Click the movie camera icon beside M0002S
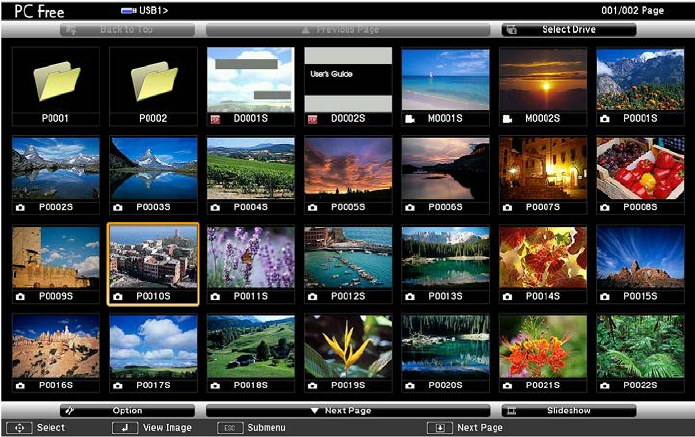This screenshot has height=437, width=695. point(508,119)
